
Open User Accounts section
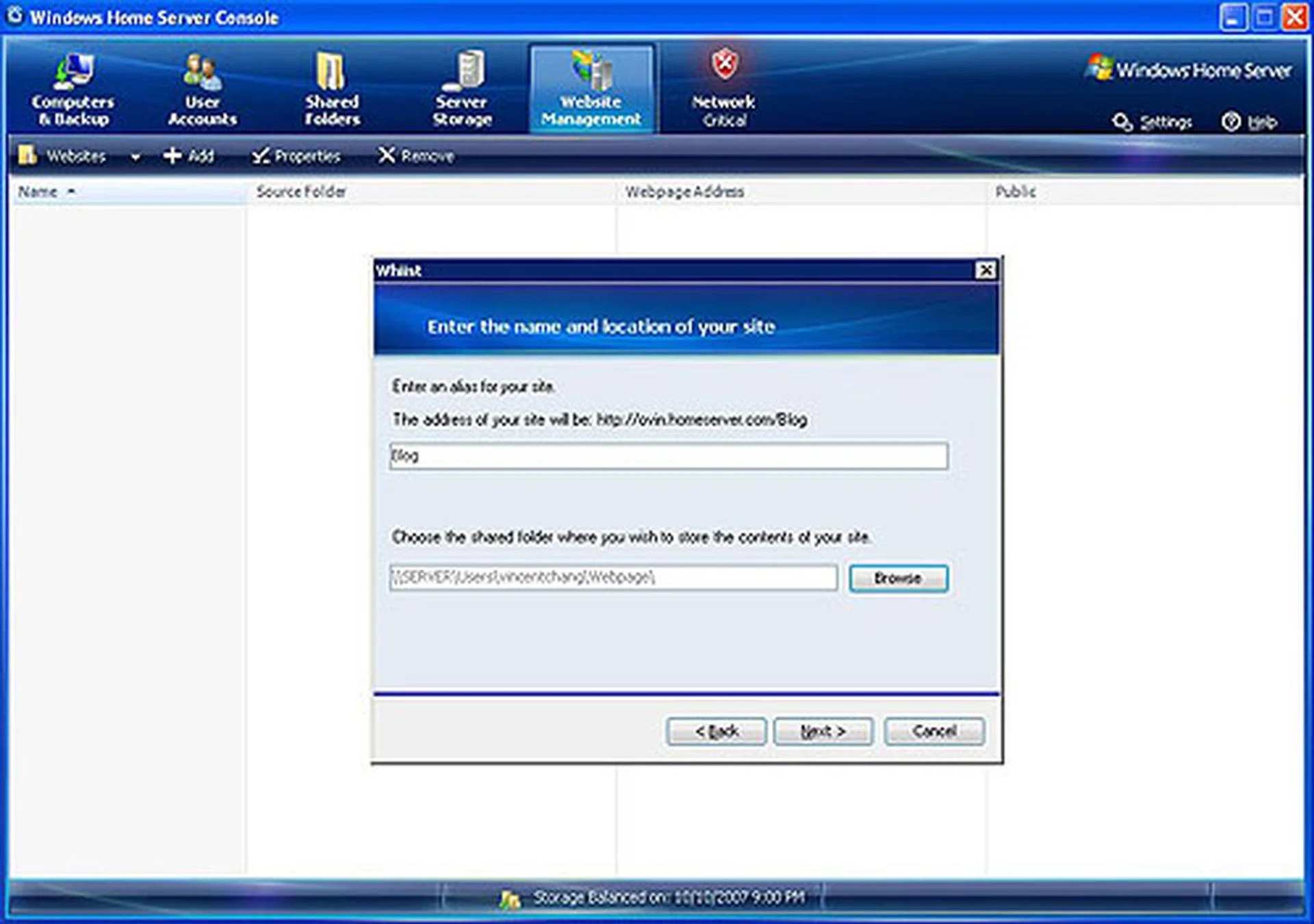(x=202, y=89)
